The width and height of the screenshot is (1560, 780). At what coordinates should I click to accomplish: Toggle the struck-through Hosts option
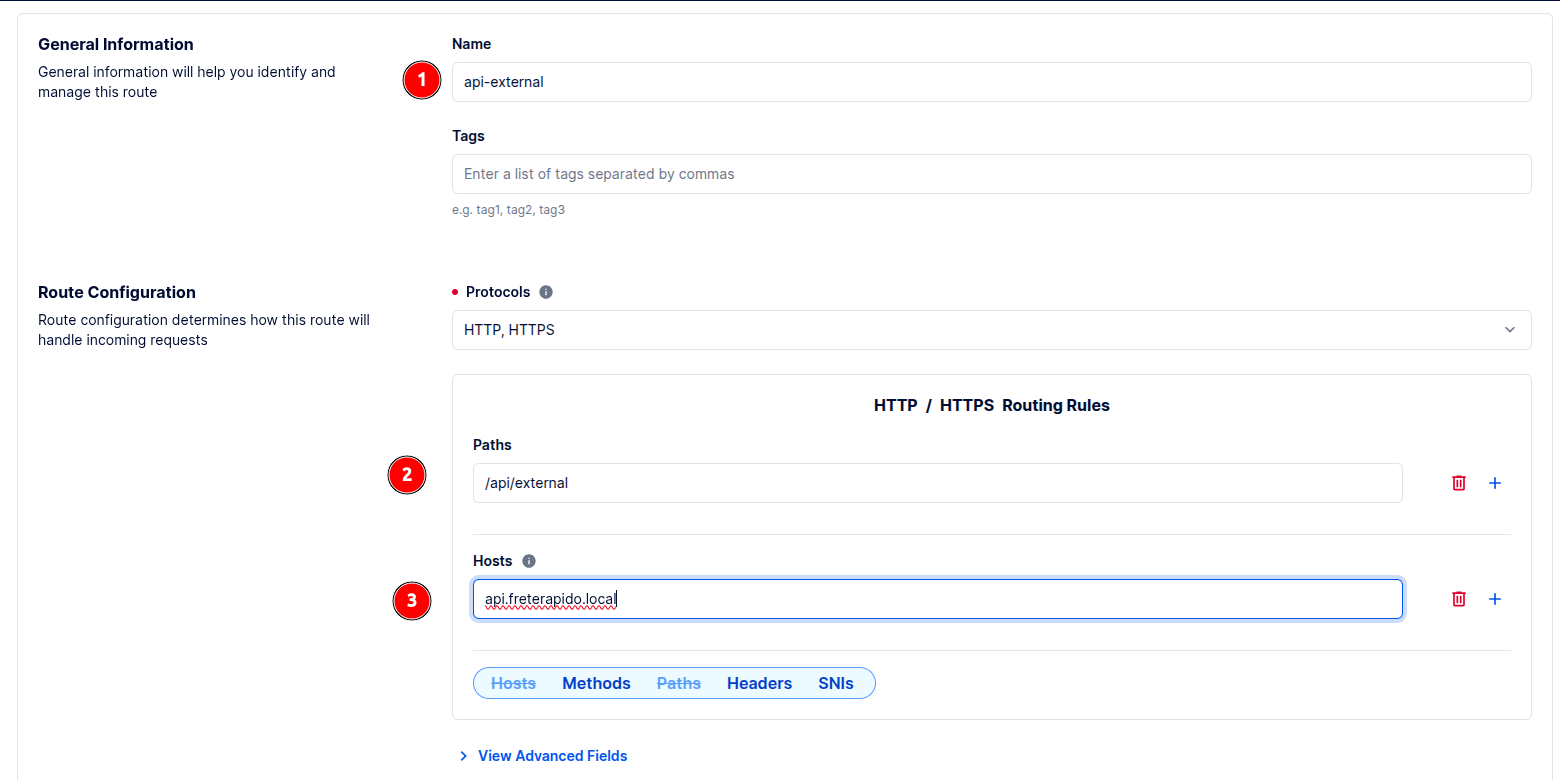tap(513, 683)
